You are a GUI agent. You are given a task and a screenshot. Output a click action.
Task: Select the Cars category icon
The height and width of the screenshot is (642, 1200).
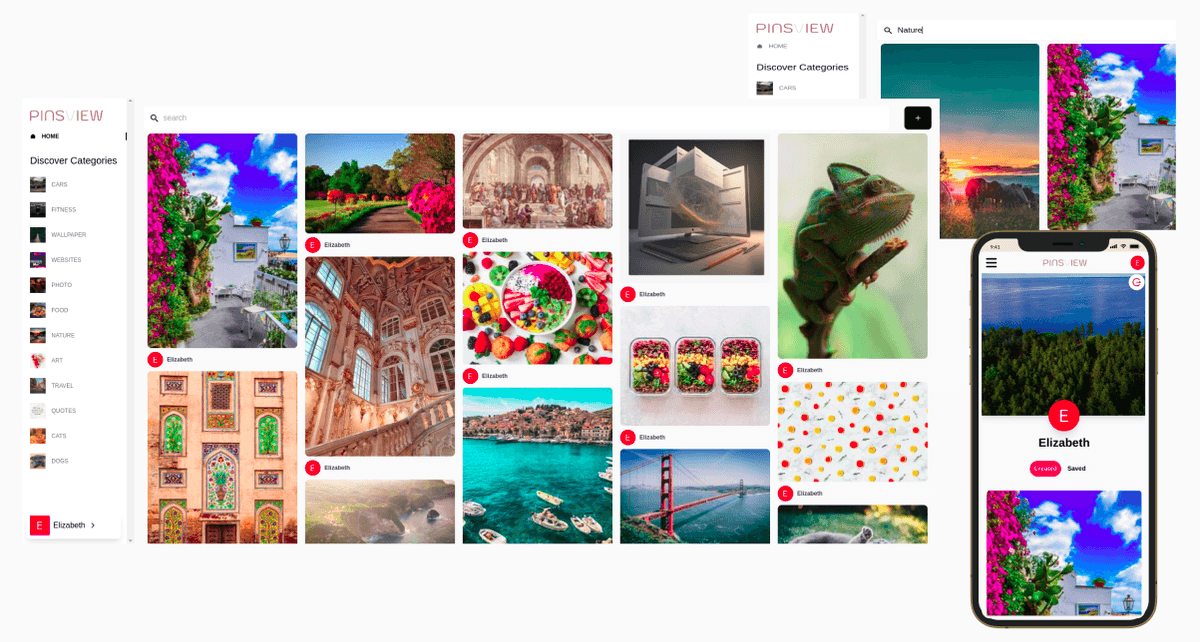tap(37, 184)
